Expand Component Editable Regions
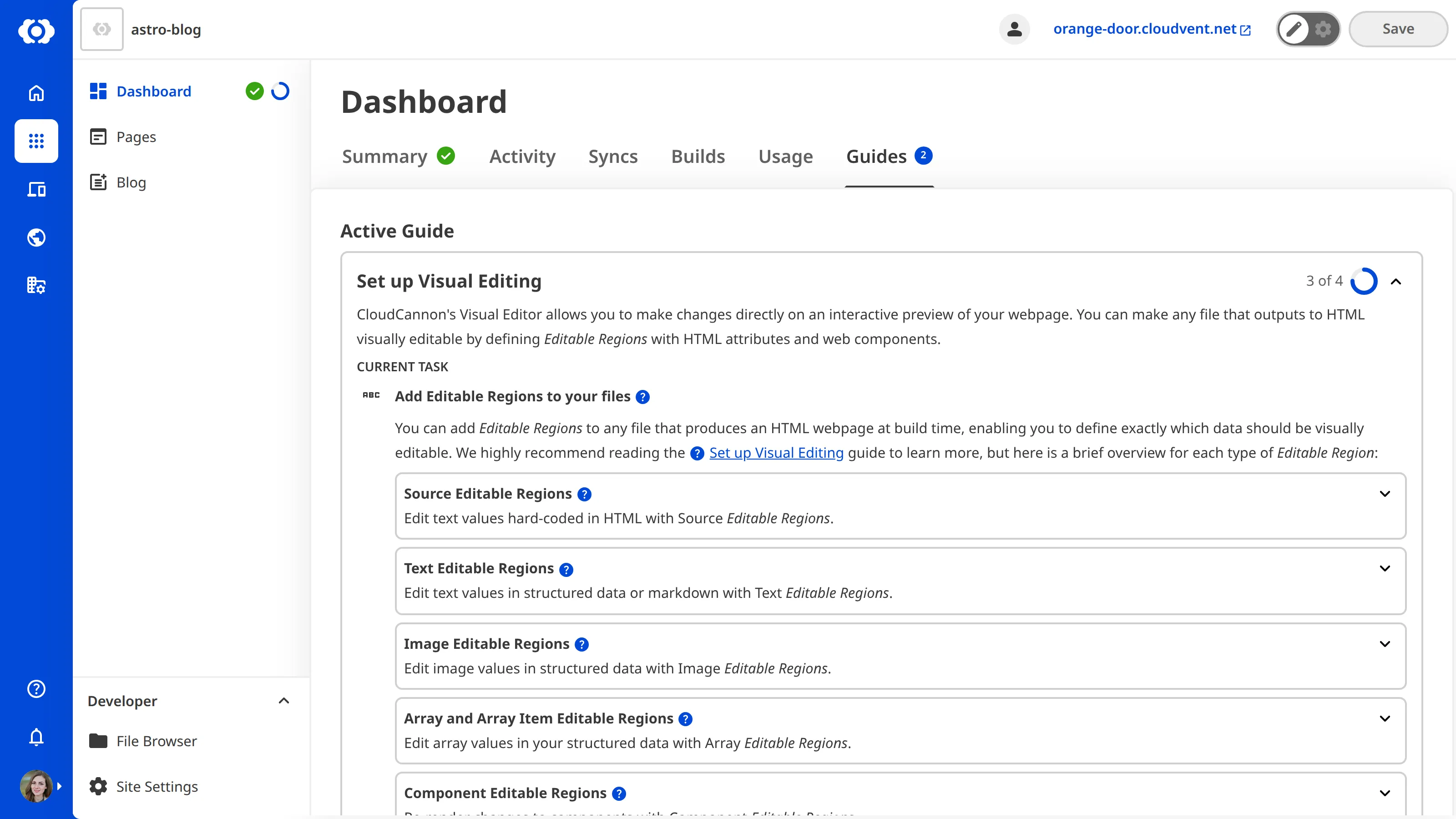 (x=1385, y=794)
